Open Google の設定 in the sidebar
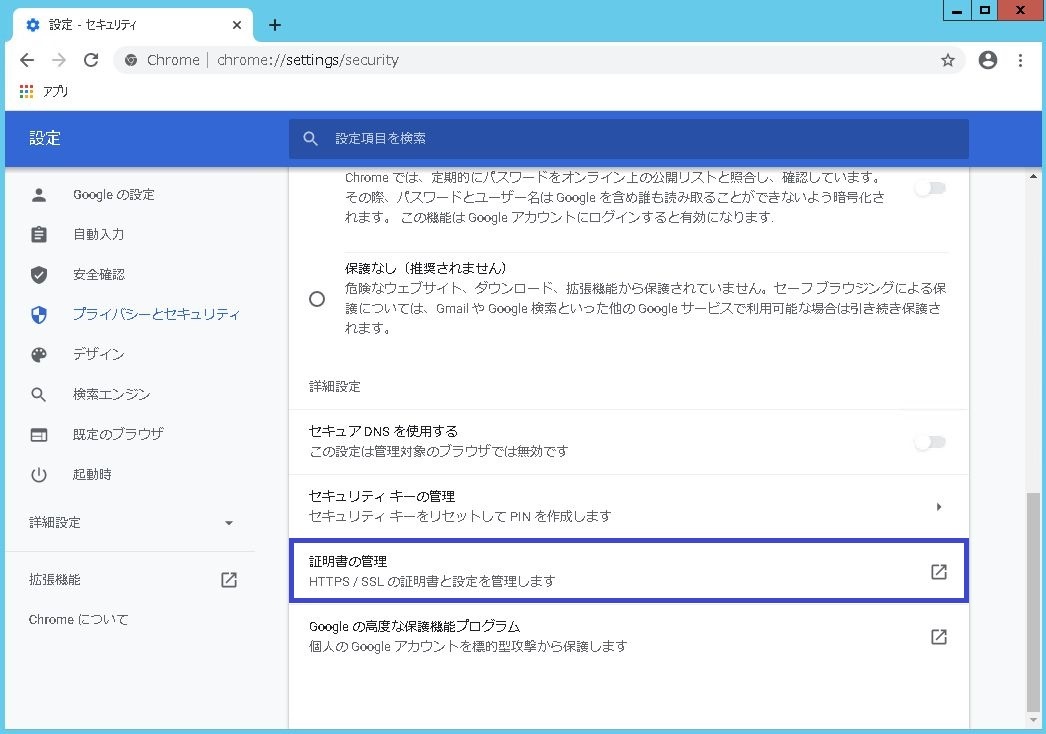 click(113, 195)
